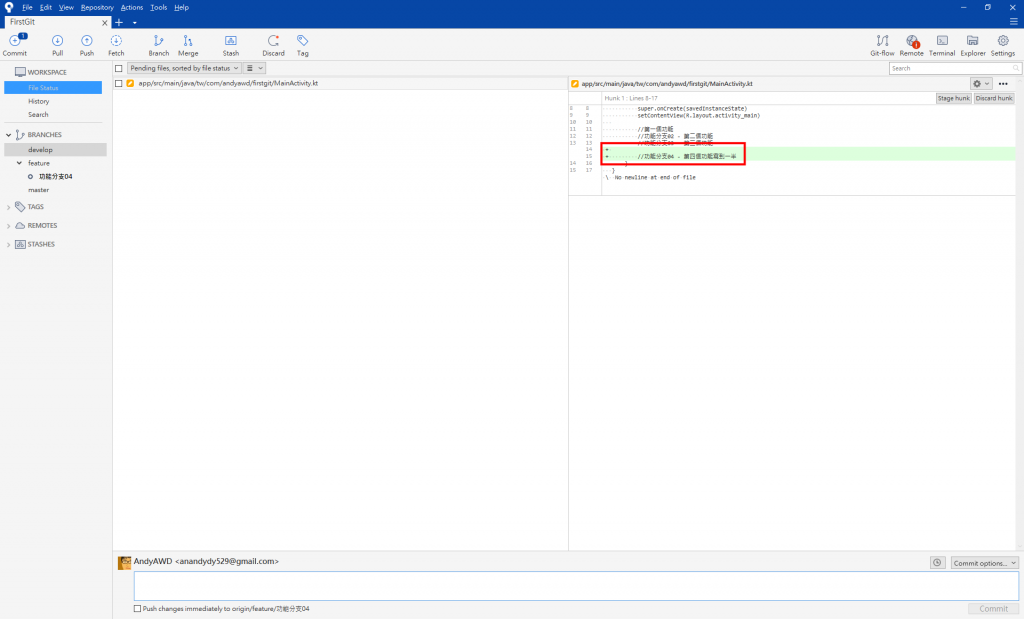
Task: Open the View menu
Action: 66,7
